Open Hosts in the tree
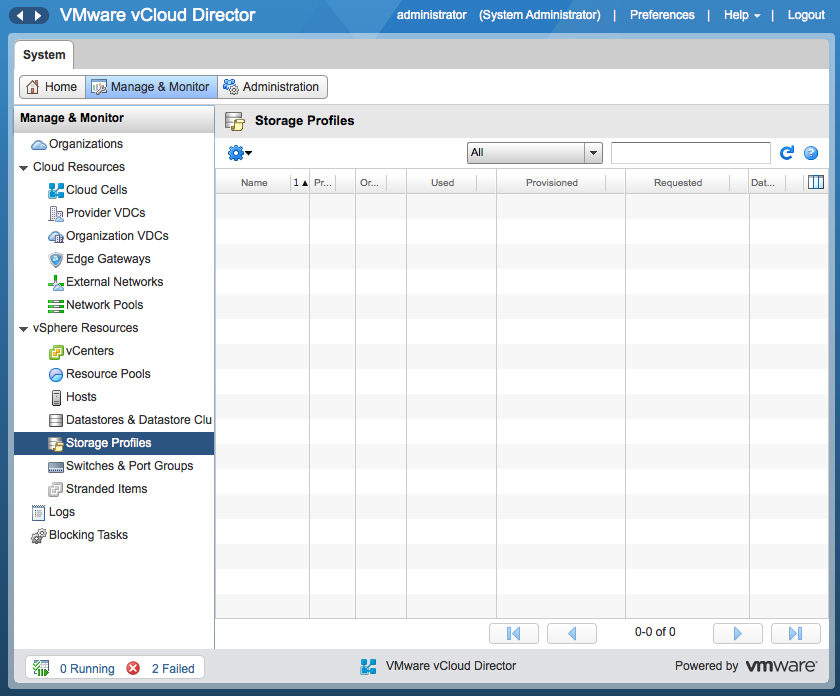Image resolution: width=840 pixels, height=696 pixels. pyautogui.click(x=81, y=398)
